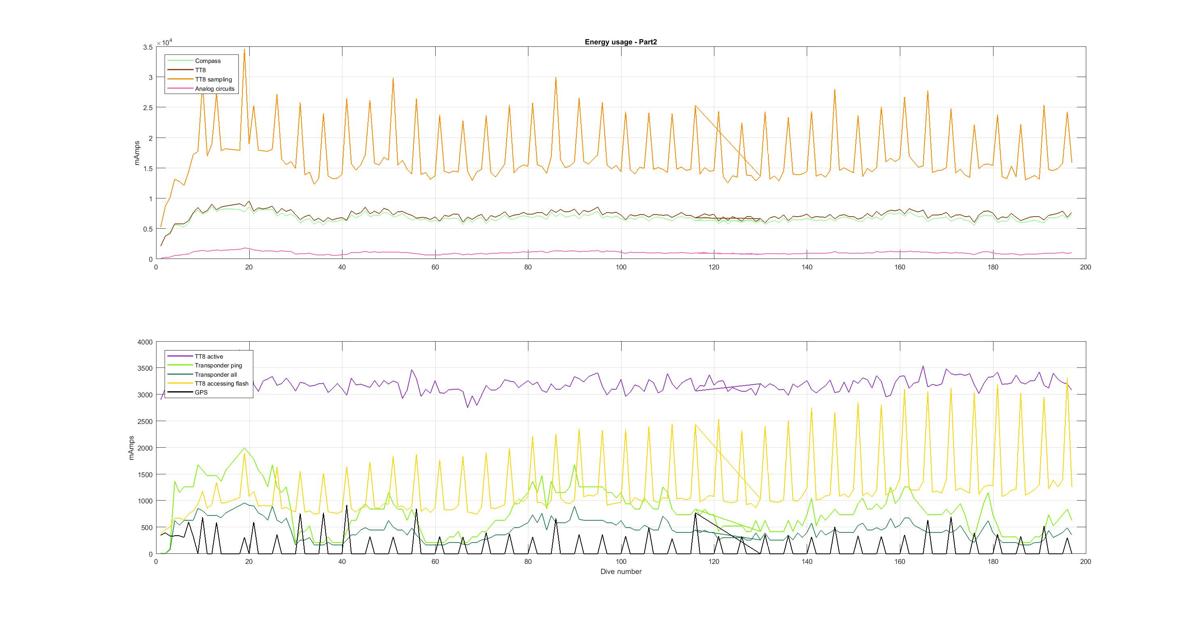The width and height of the screenshot is (1200, 622).
Task: Click the 0.5 tick label on upper y-axis
Action: (x=146, y=229)
